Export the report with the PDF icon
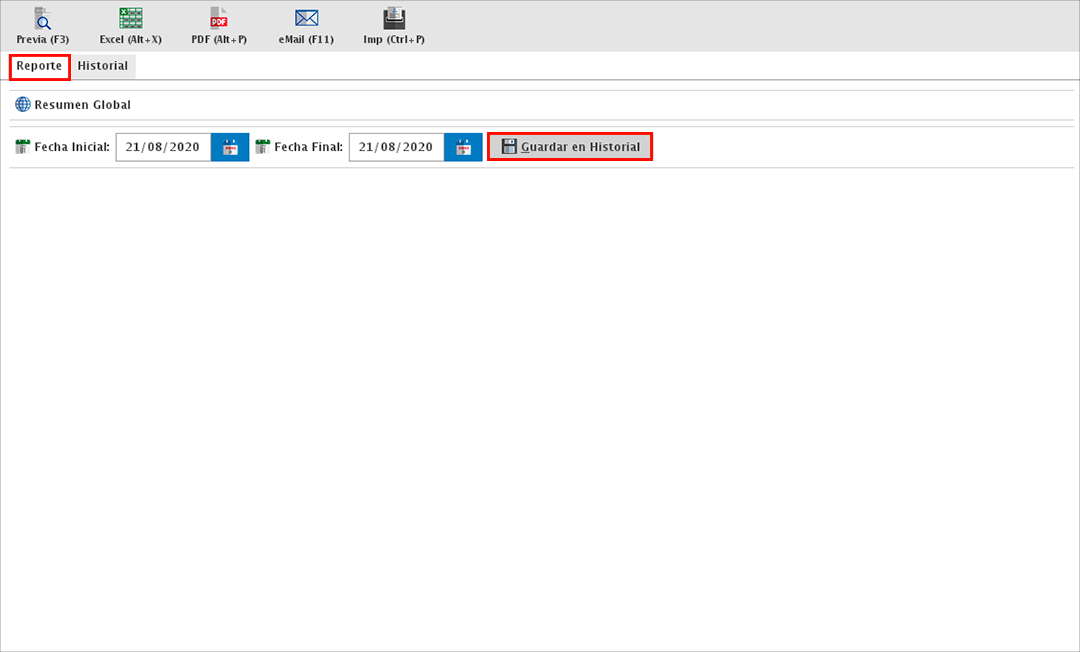1080x652 pixels. tap(219, 18)
